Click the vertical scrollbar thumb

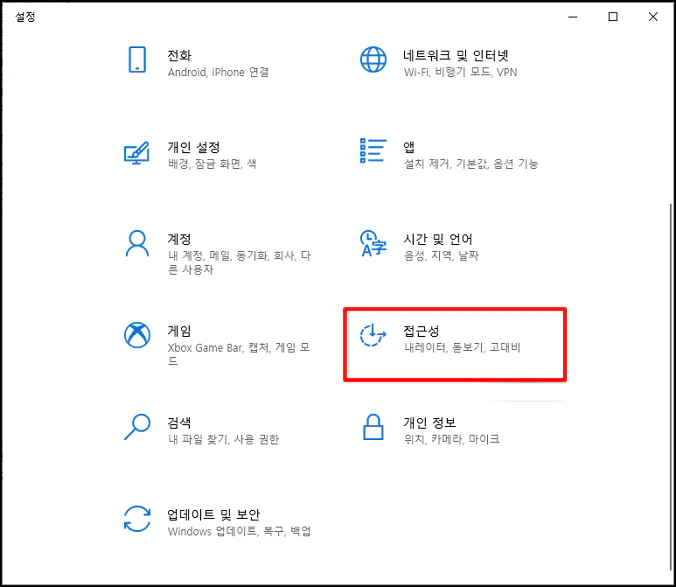pyautogui.click(x=671, y=388)
